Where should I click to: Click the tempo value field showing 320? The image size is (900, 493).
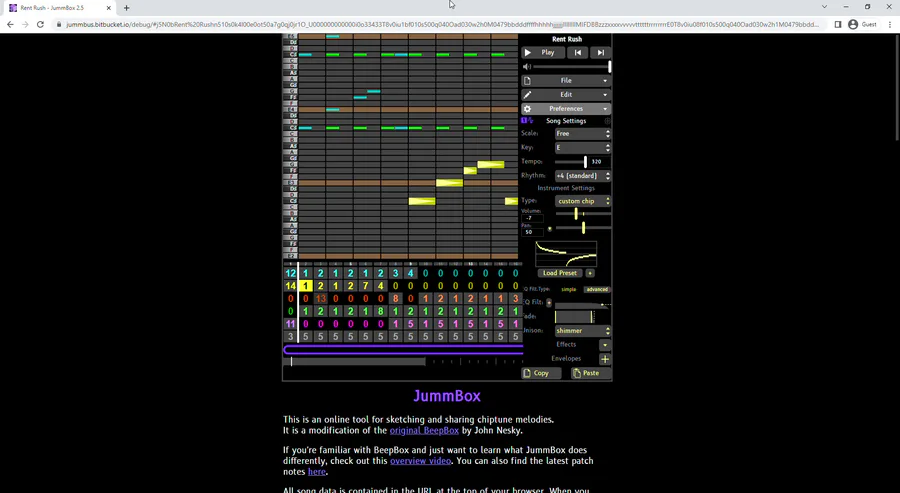pyautogui.click(x=600, y=162)
